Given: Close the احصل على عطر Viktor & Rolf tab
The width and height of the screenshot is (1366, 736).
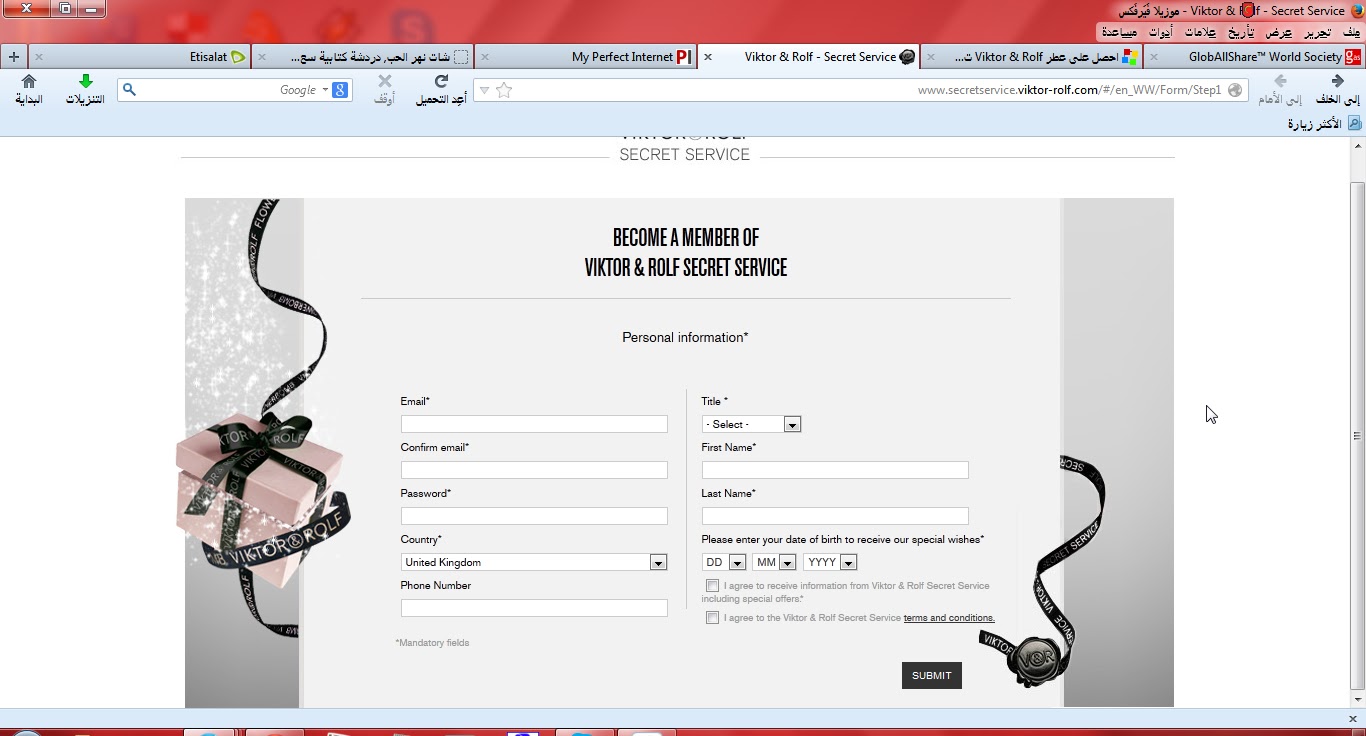Looking at the screenshot, I should pyautogui.click(x=930, y=57).
